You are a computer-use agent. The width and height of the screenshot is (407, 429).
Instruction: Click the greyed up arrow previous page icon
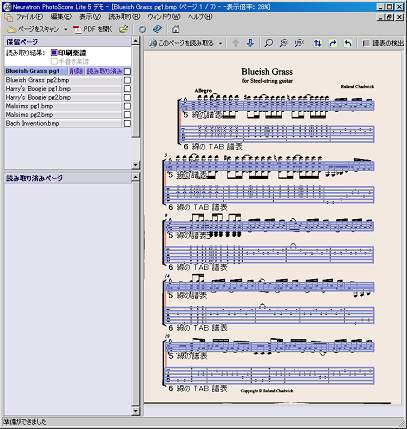pyautogui.click(x=235, y=43)
